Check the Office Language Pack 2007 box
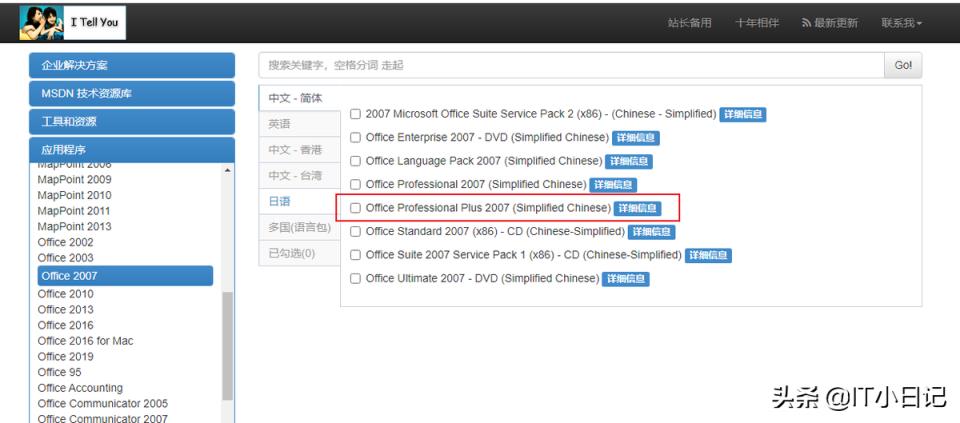Image resolution: width=960 pixels, height=423 pixels. coord(355,161)
